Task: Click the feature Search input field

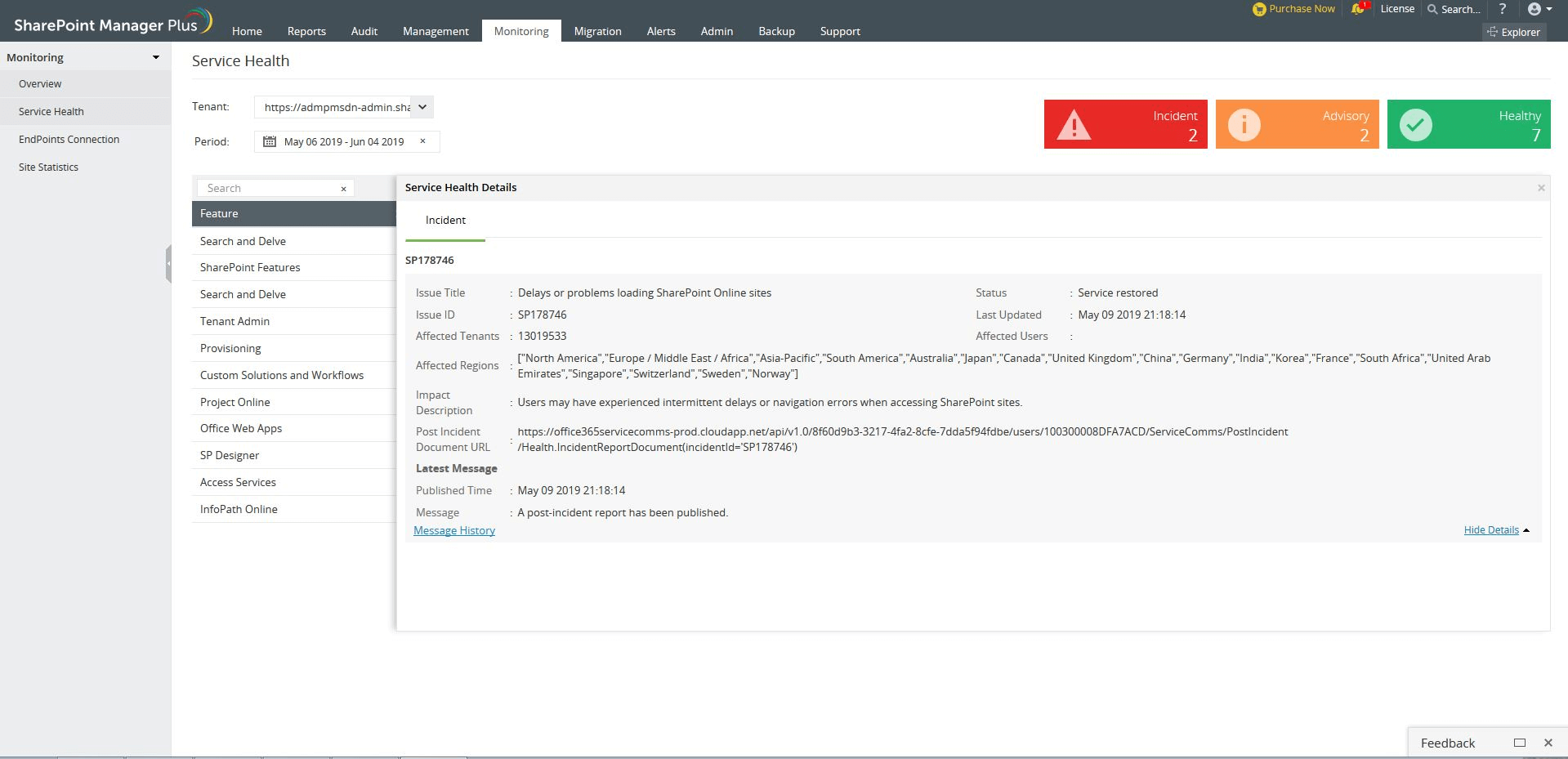Action: 270,188
